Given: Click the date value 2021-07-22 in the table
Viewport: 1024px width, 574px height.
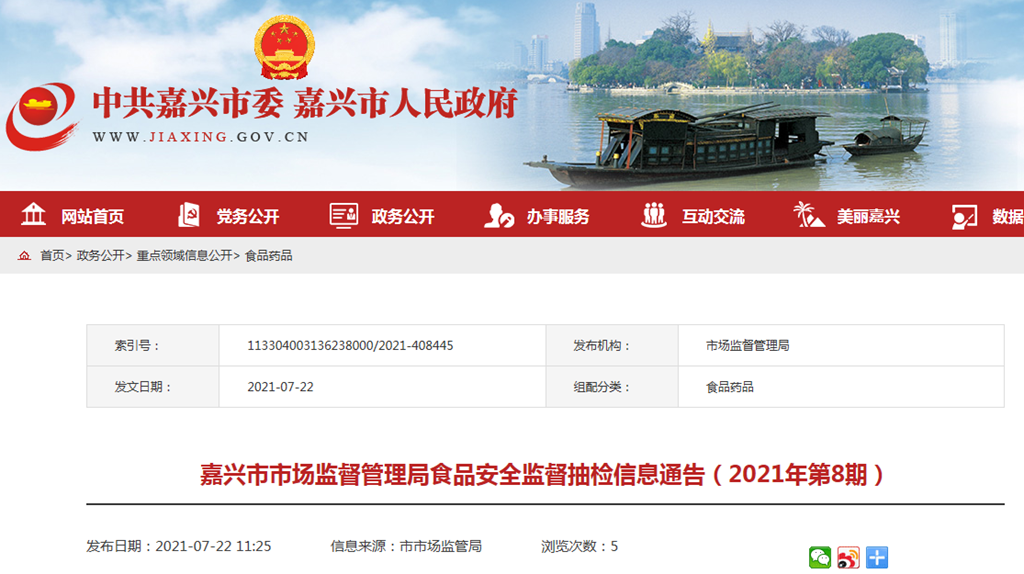Looking at the screenshot, I should 280,387.
